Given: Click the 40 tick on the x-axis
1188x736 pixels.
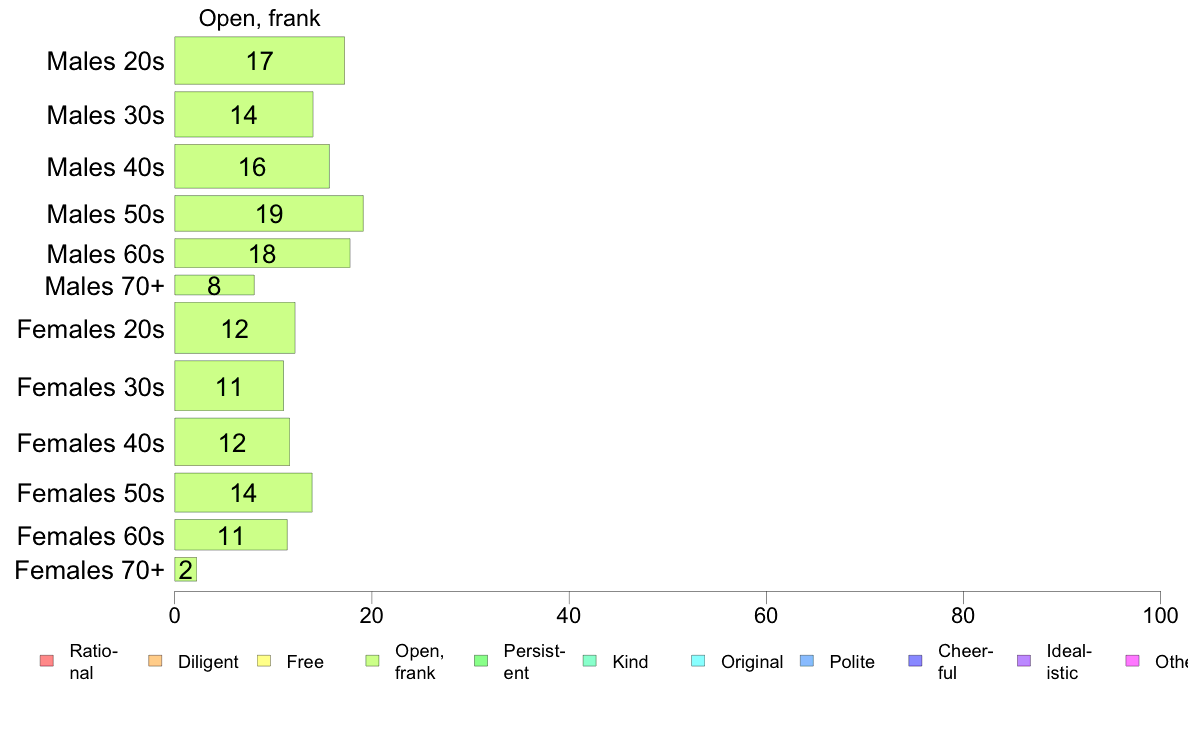Looking at the screenshot, I should click(568, 615).
